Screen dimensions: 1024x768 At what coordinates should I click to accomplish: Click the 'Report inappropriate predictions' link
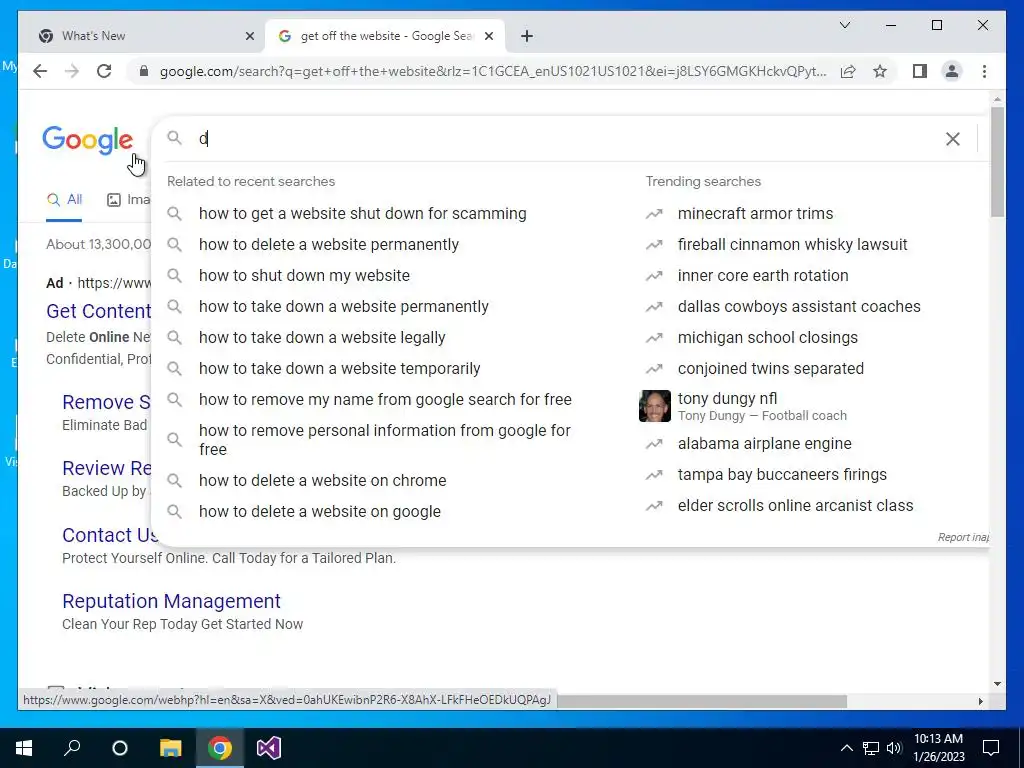click(x=963, y=537)
